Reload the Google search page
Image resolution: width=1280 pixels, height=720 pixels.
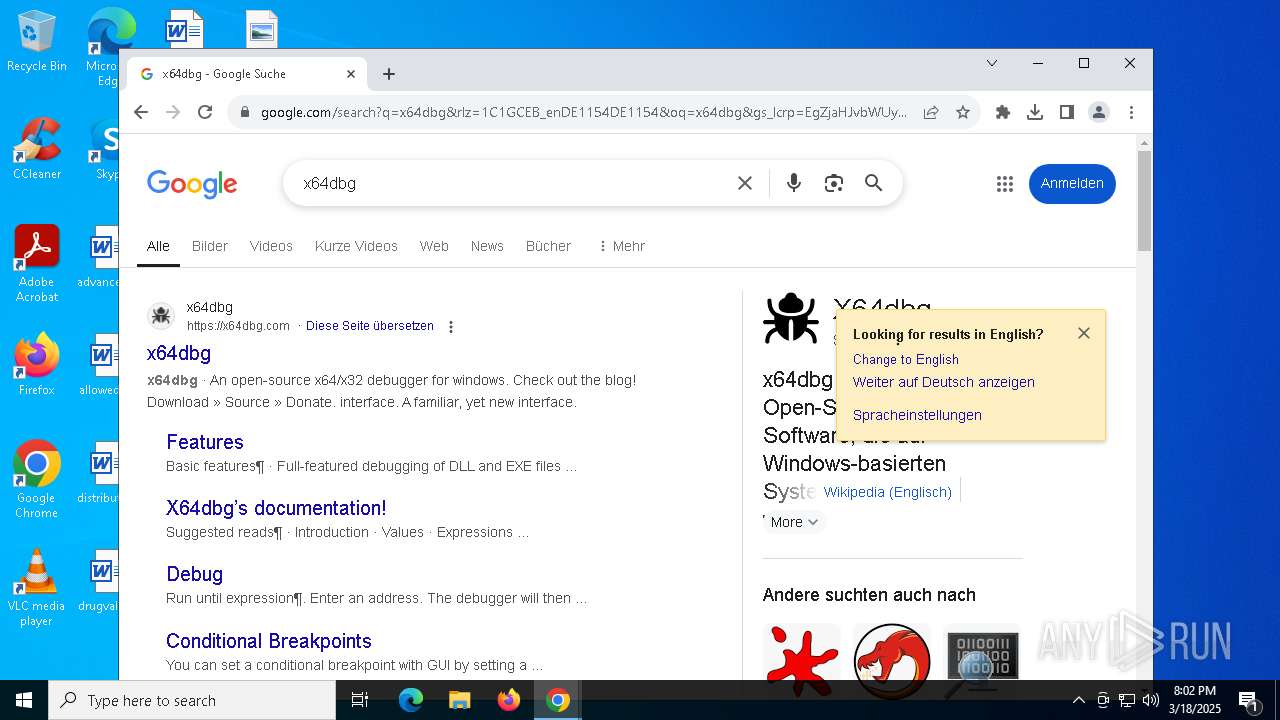click(205, 112)
